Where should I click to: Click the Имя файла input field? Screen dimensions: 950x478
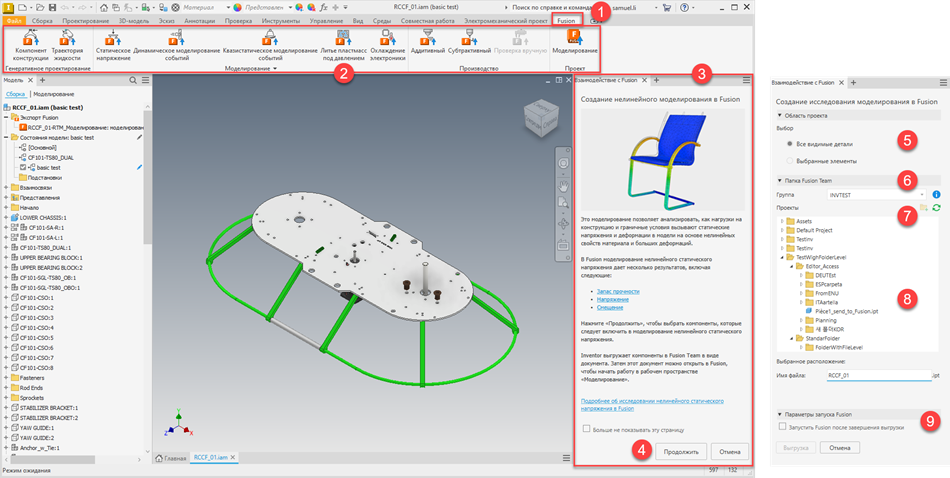click(878, 376)
